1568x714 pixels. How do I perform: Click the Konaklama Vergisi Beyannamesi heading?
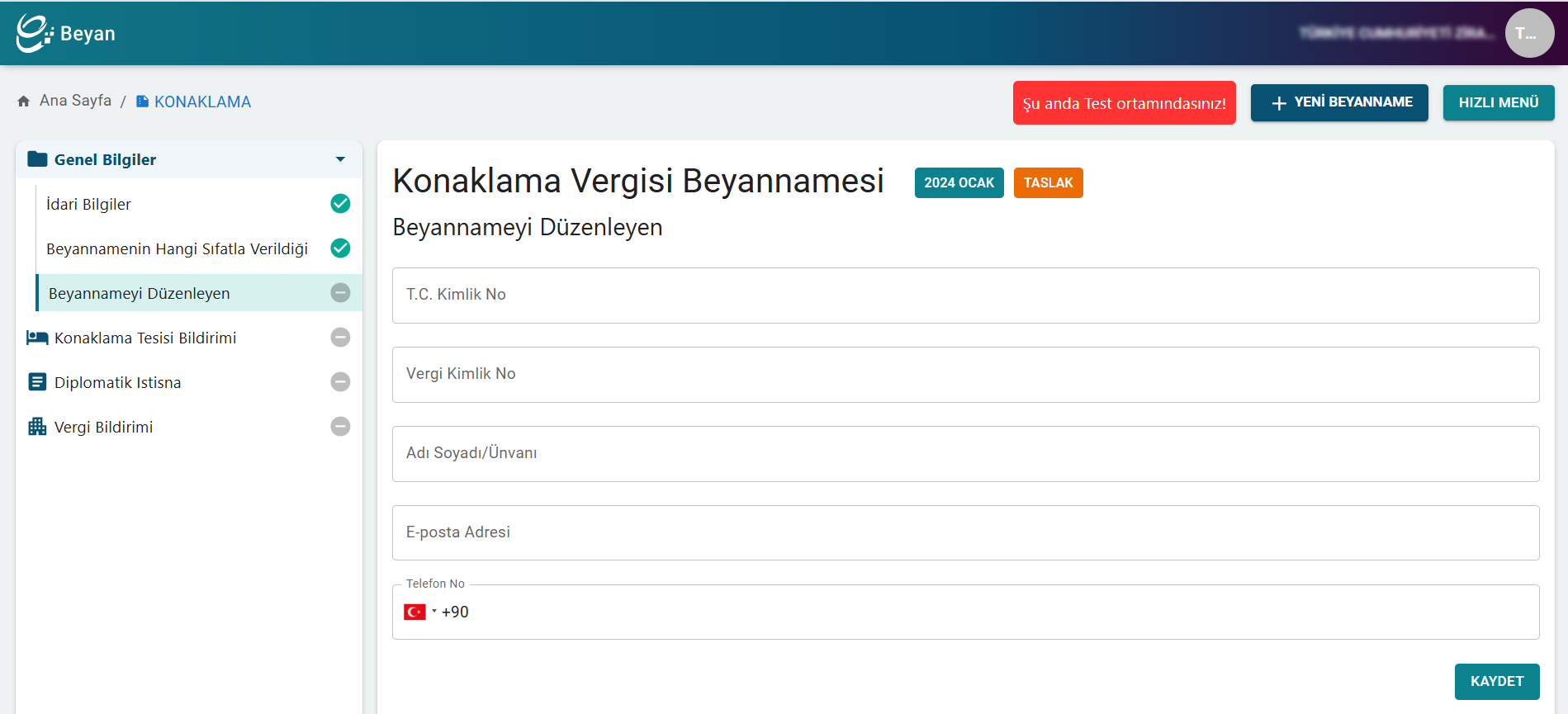[638, 181]
